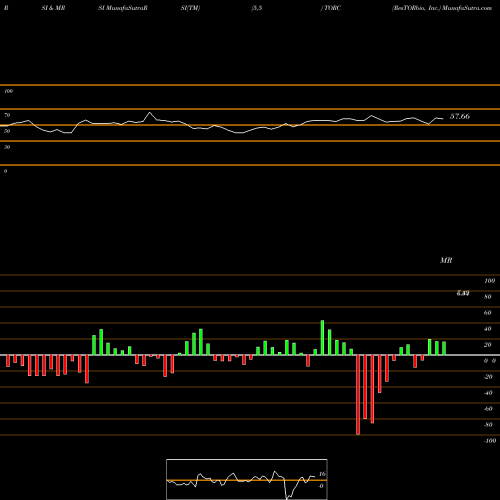
Task: Click the 70 label on the RSI axis
Action: click(x=7, y=115)
